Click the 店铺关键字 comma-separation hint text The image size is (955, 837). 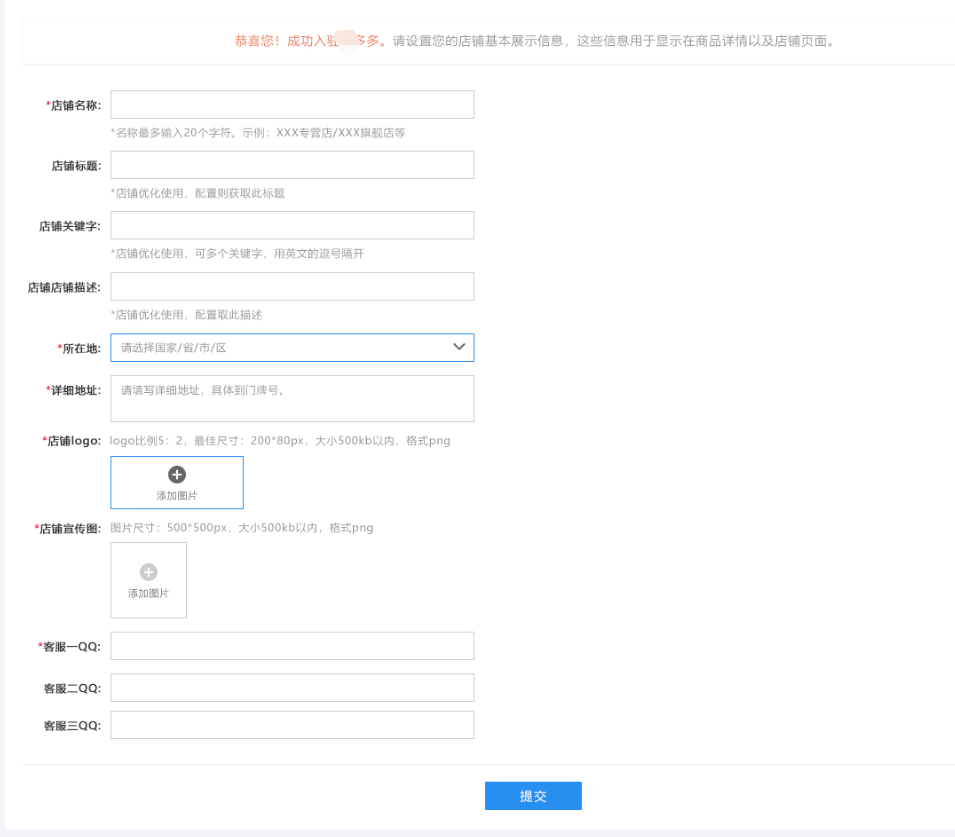[237, 253]
